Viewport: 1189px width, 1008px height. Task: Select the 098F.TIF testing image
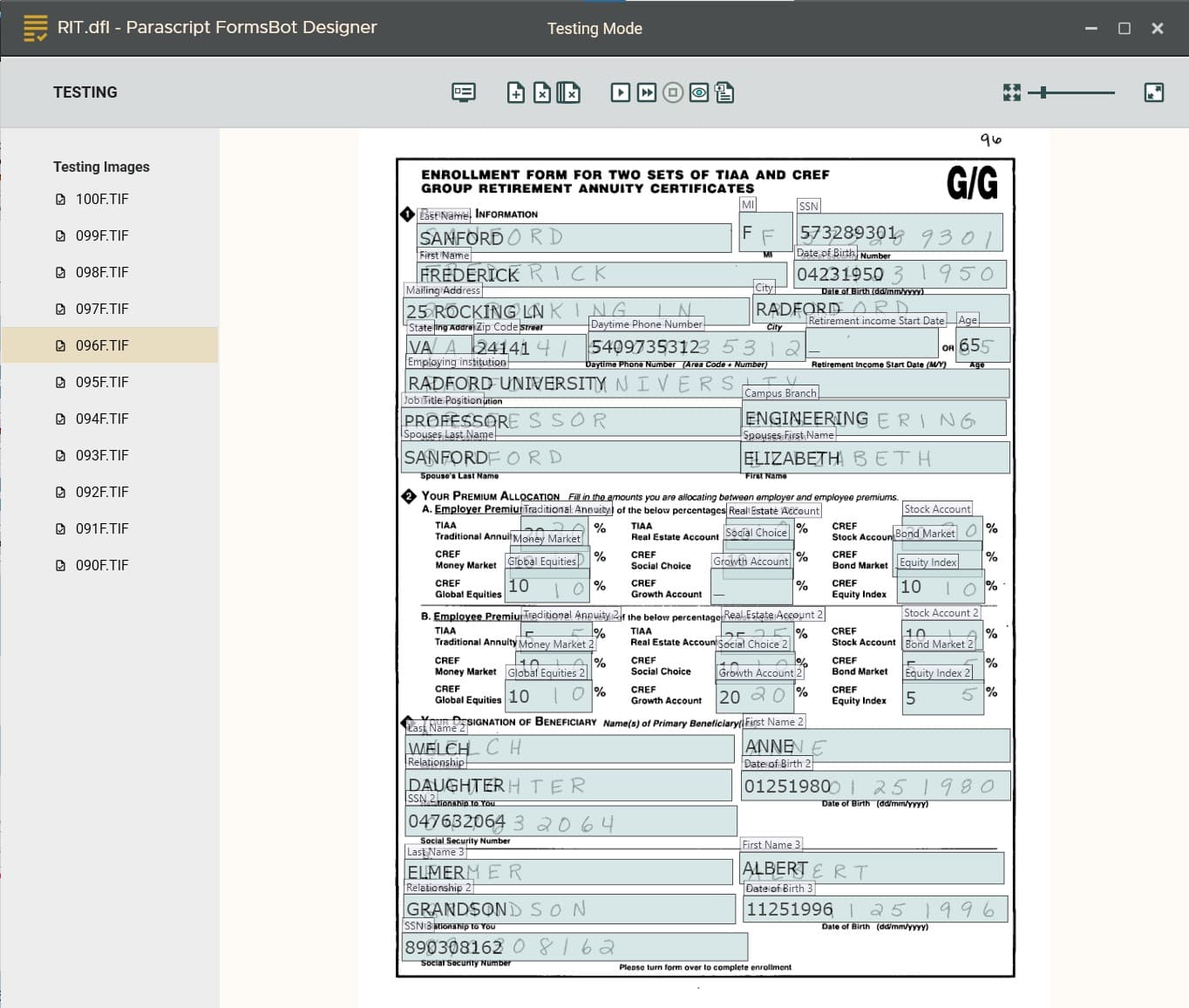(110, 273)
